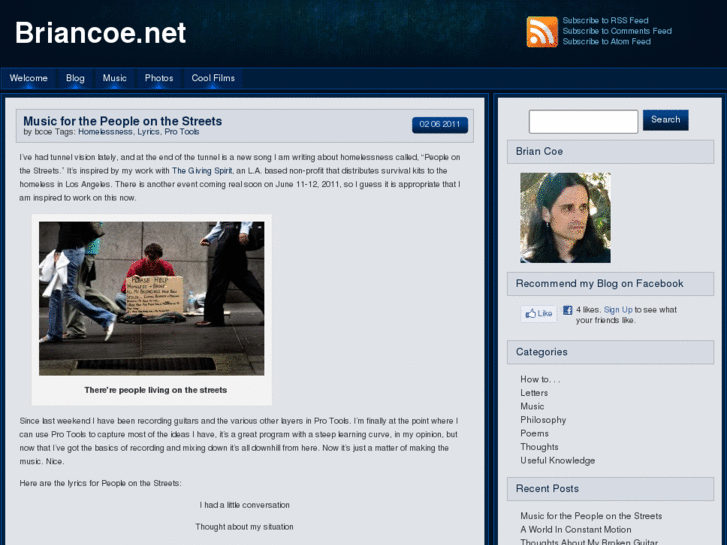The image size is (727, 545).
Task: Open the Welcome menu item
Action: 29,78
